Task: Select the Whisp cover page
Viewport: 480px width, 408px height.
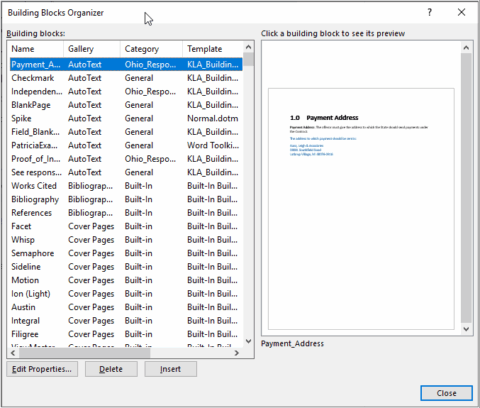Action: click(x=126, y=240)
